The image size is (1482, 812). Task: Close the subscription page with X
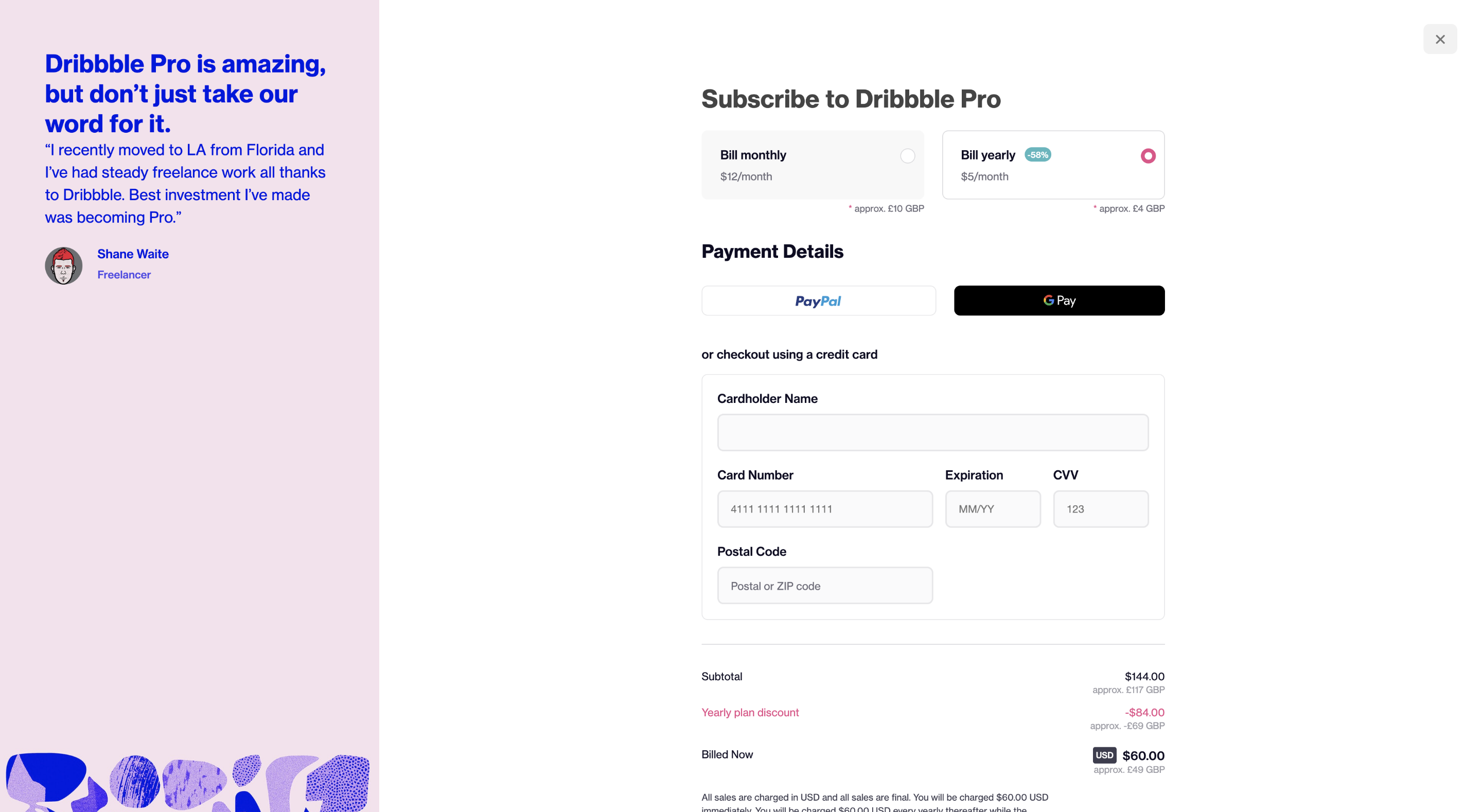click(x=1439, y=39)
